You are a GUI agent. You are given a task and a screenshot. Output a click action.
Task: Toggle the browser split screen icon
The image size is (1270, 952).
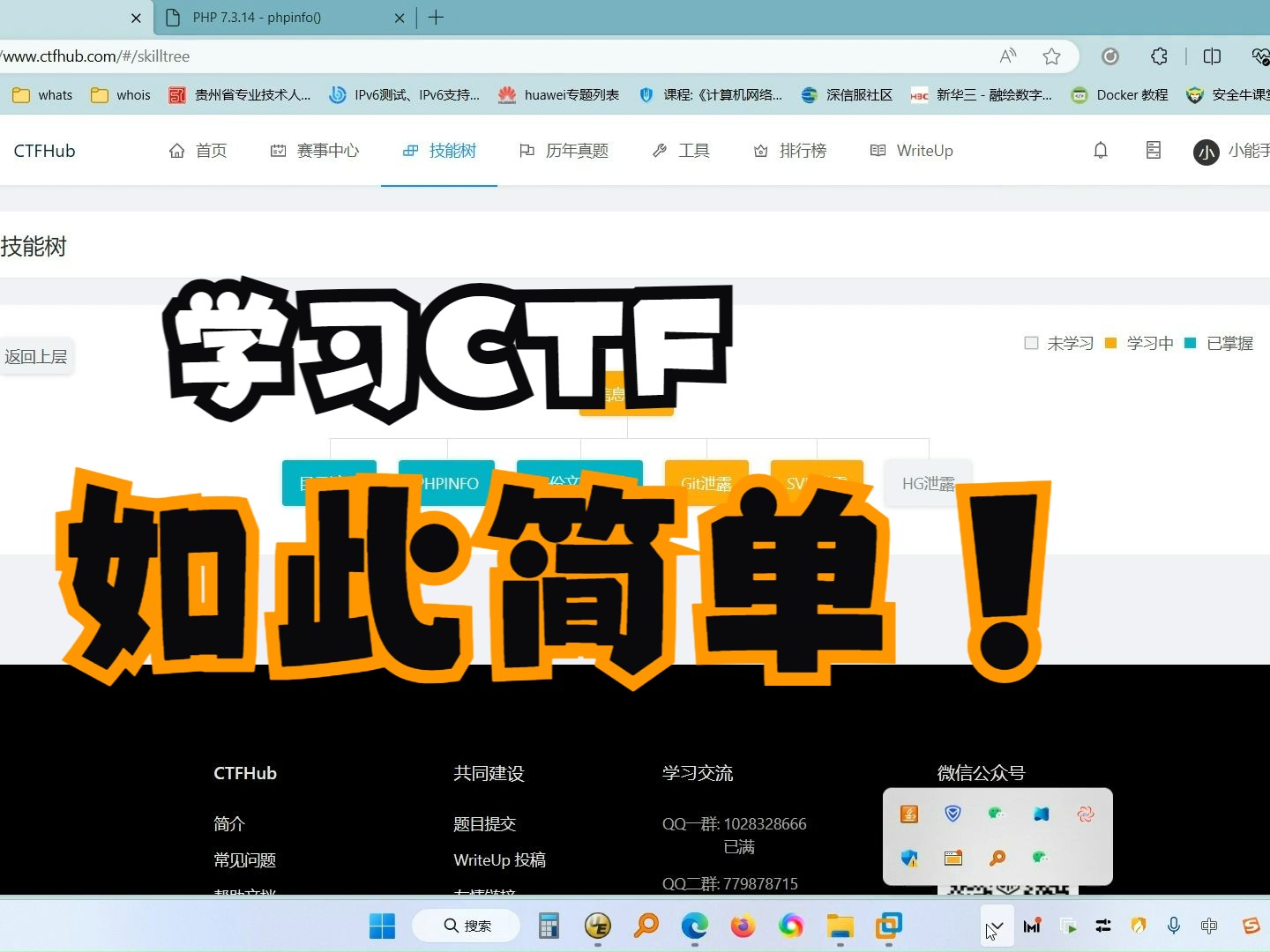[x=1212, y=56]
